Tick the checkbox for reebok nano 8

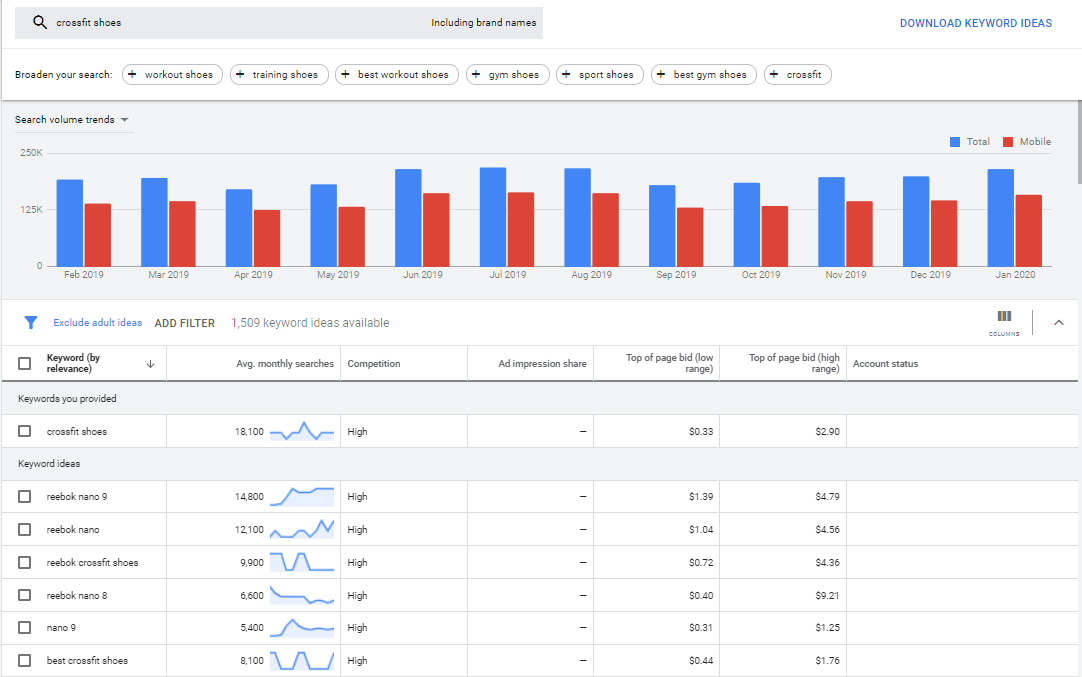click(25, 596)
